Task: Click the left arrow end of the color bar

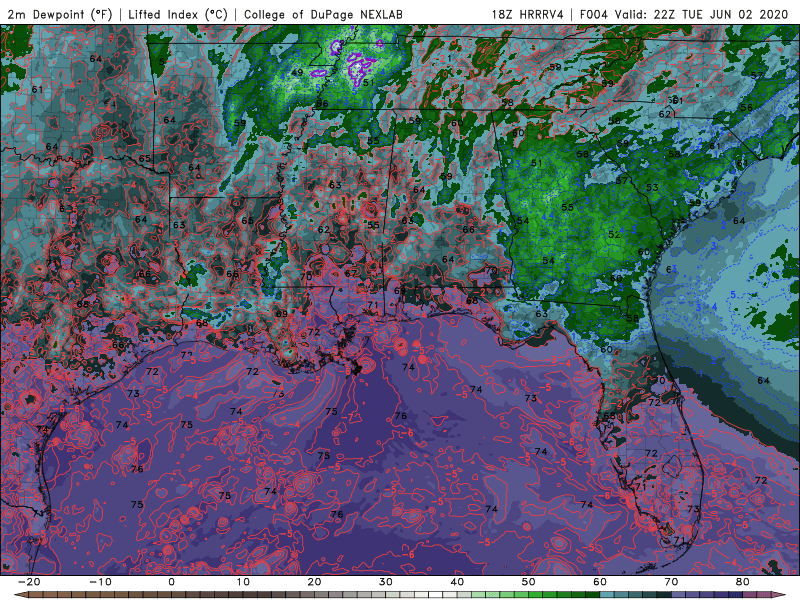Action: coord(19,595)
